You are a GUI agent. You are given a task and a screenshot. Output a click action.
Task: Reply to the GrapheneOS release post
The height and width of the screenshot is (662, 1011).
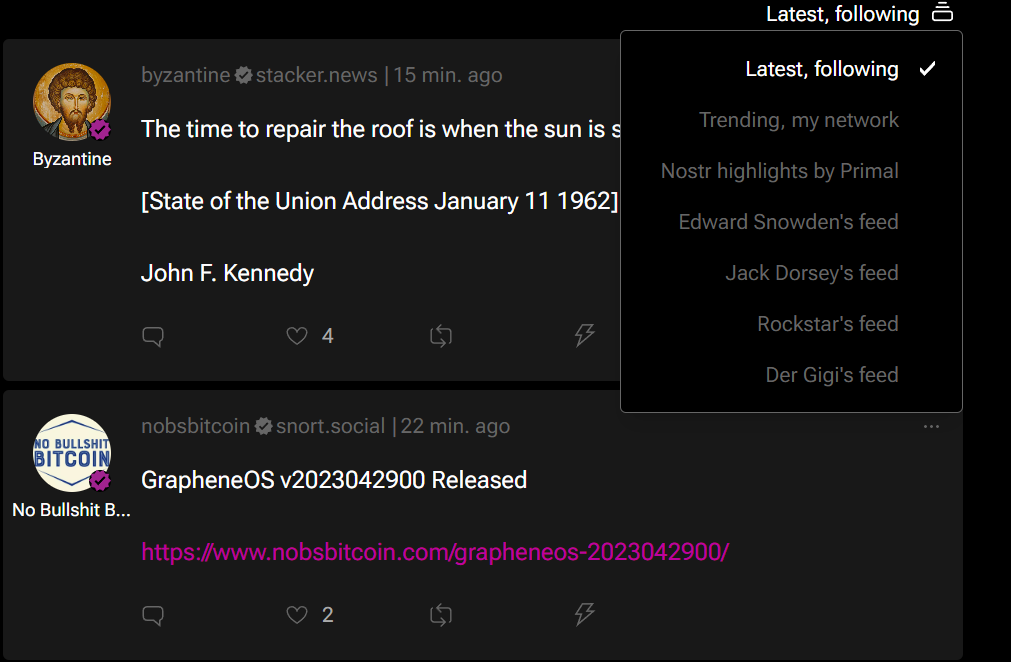pos(153,615)
